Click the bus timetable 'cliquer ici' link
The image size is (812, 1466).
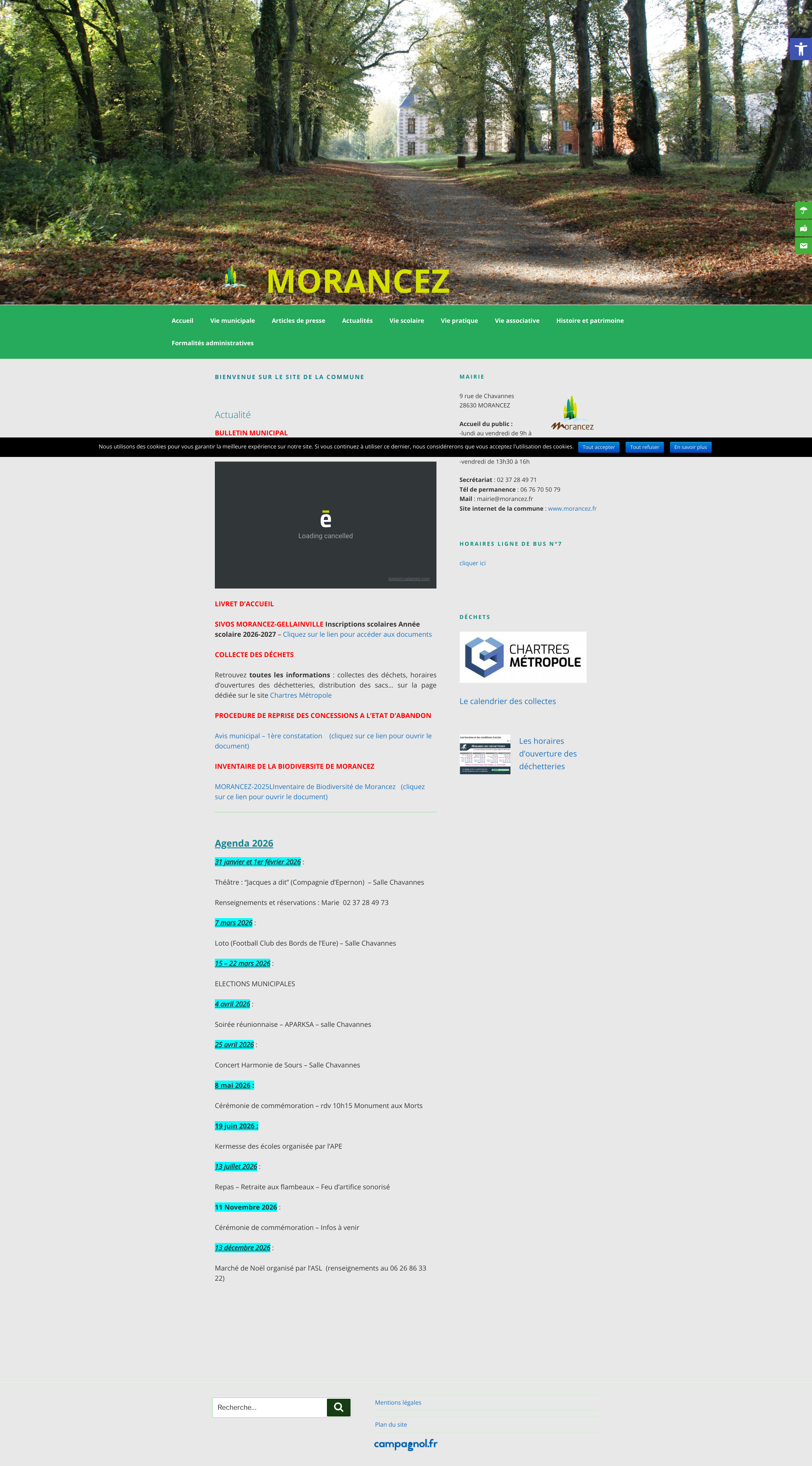tap(473, 563)
